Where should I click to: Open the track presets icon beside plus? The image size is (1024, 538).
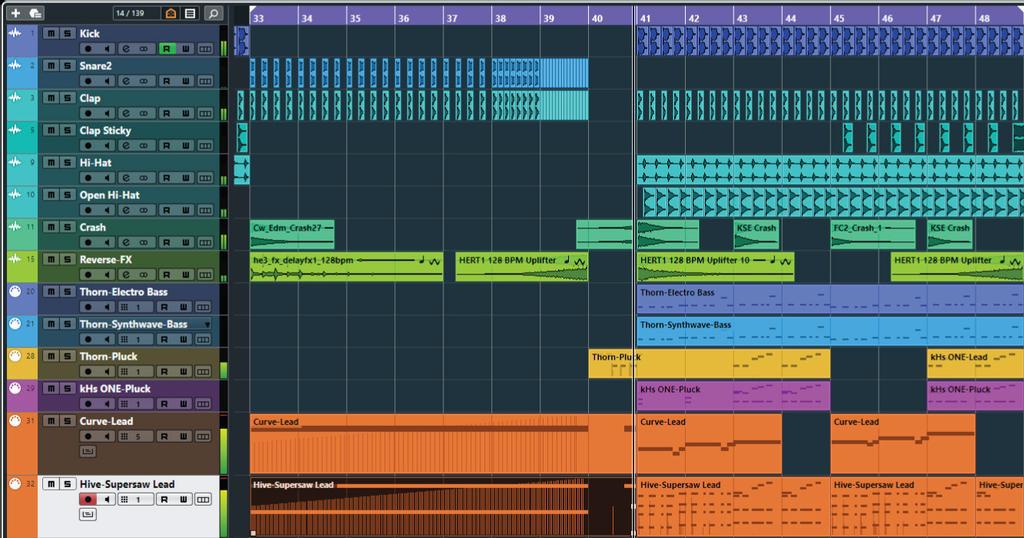tap(36, 13)
